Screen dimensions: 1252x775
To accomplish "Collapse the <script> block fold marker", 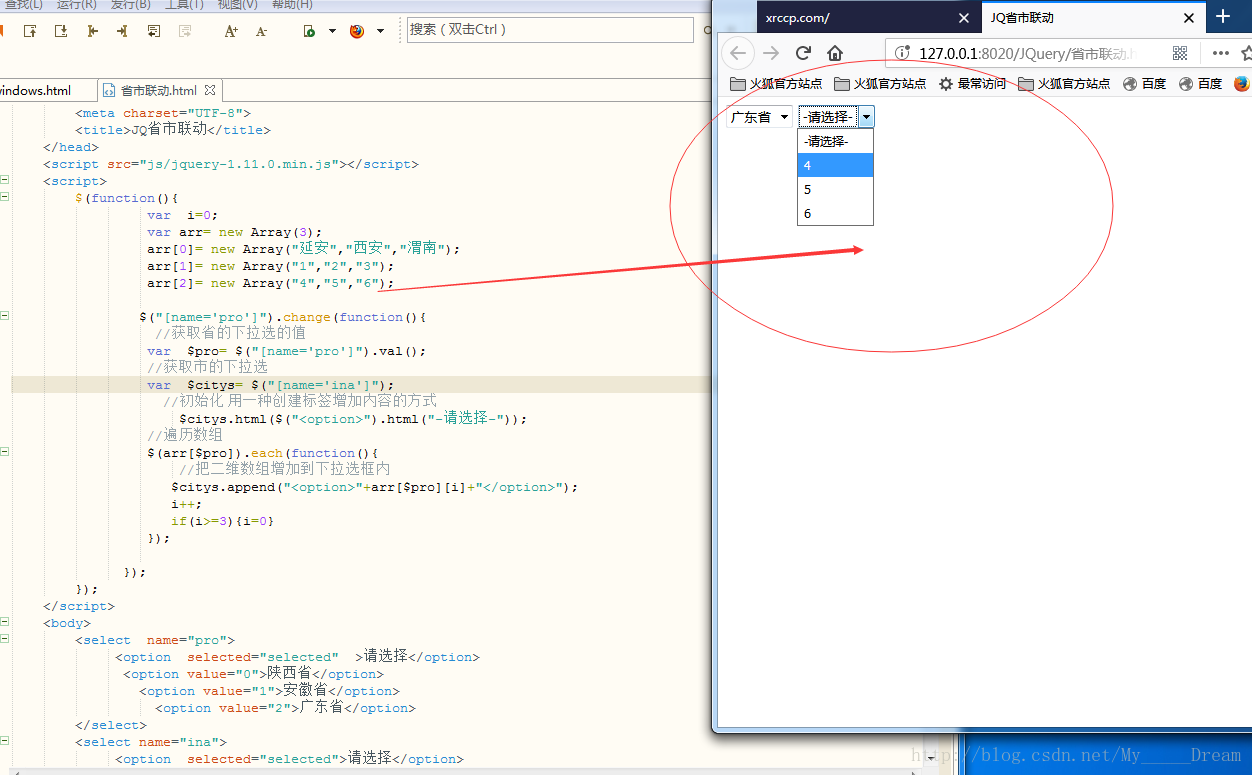I will pos(4,180).
